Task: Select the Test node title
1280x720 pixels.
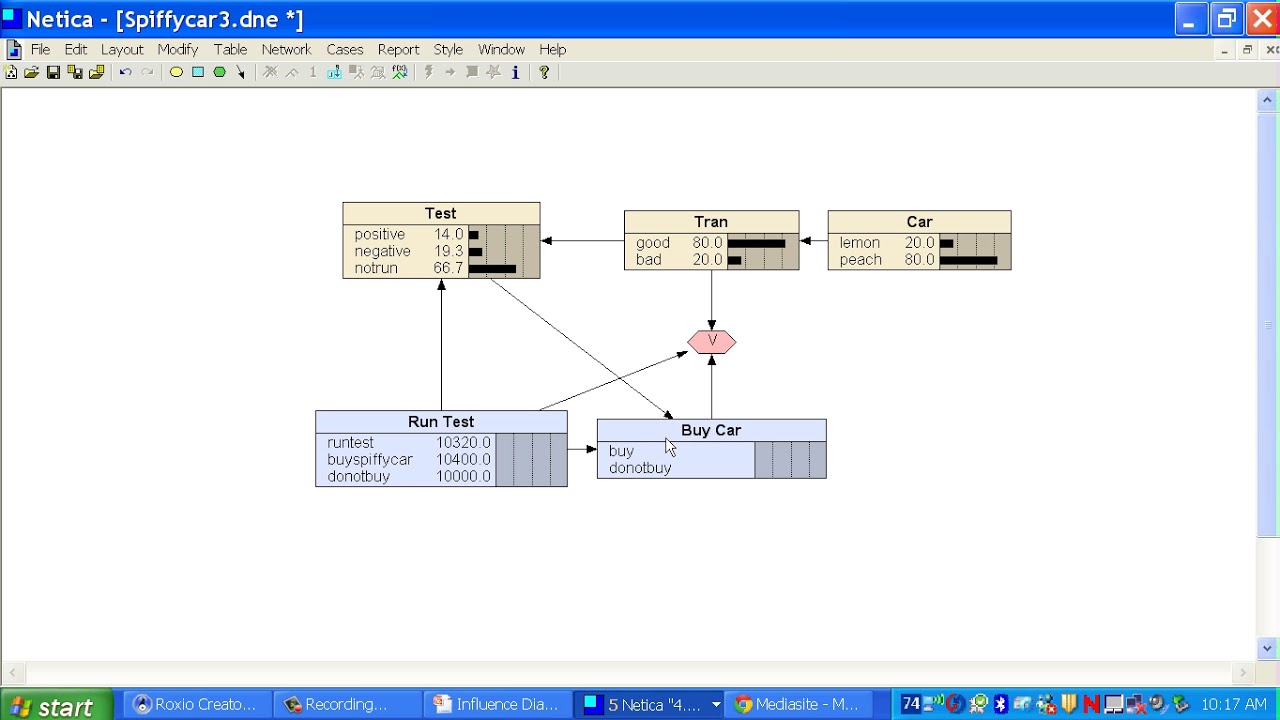Action: pyautogui.click(x=441, y=213)
